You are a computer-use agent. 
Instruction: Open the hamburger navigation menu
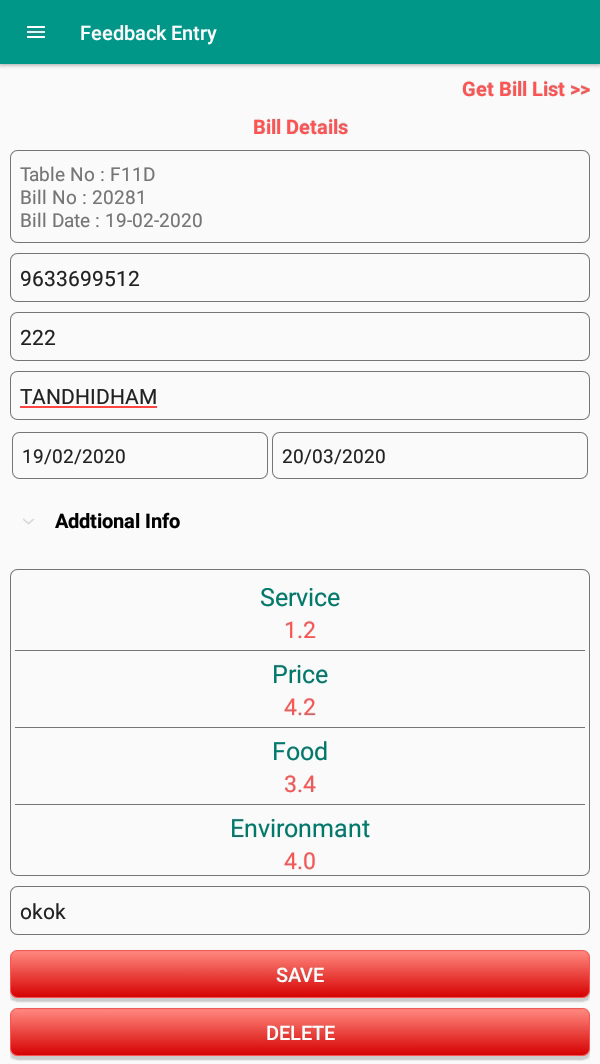[36, 32]
